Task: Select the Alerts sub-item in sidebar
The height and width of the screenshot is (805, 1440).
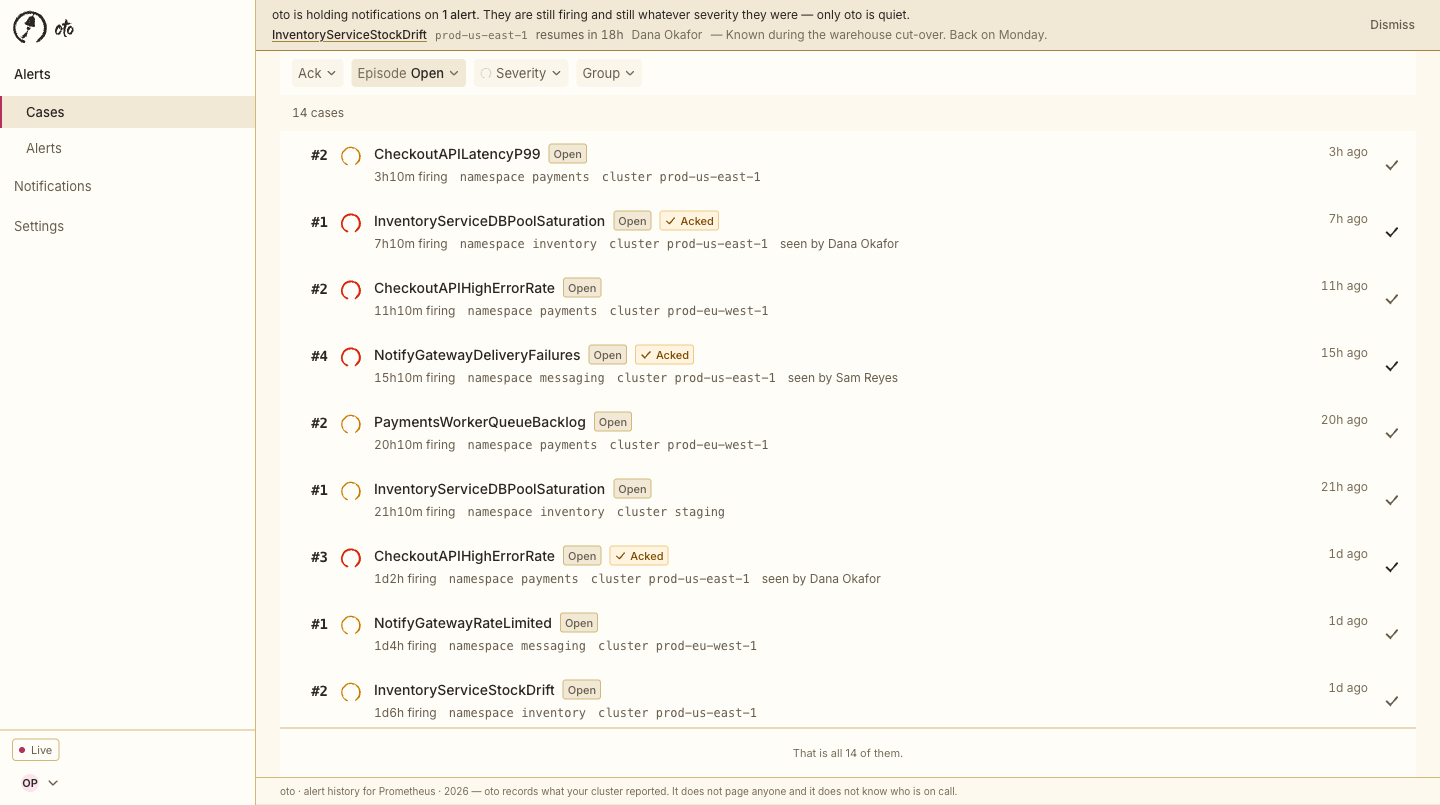Action: tap(128, 148)
